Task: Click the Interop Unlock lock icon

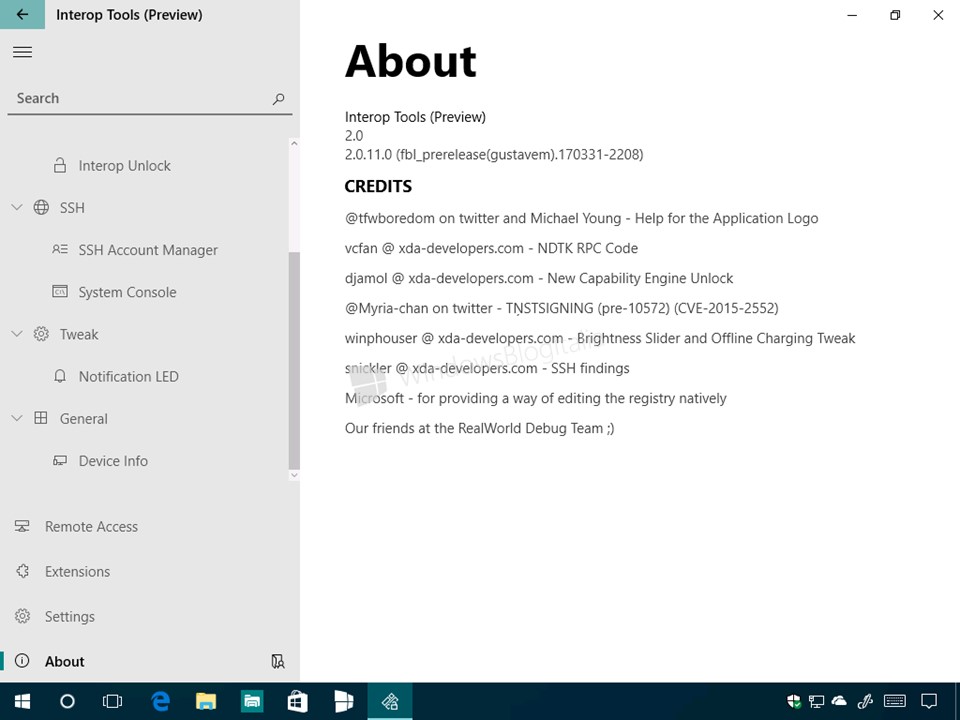Action: 59,165
